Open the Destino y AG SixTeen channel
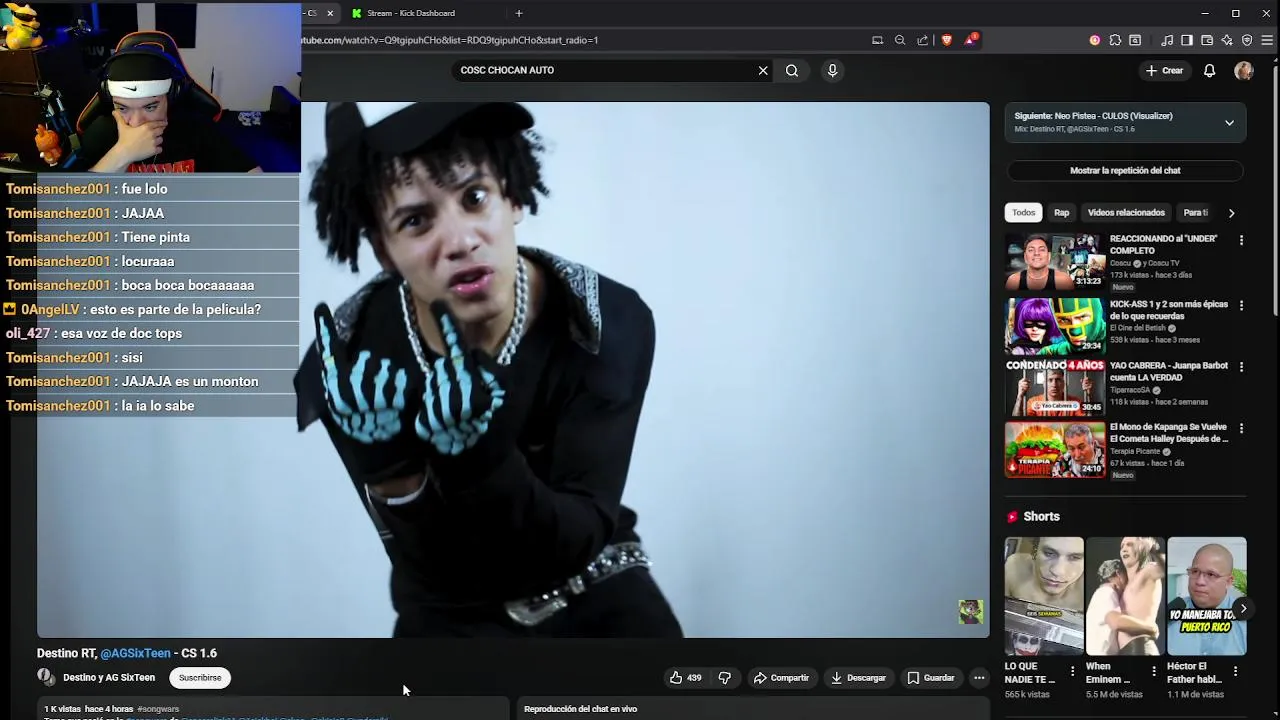 coord(109,678)
